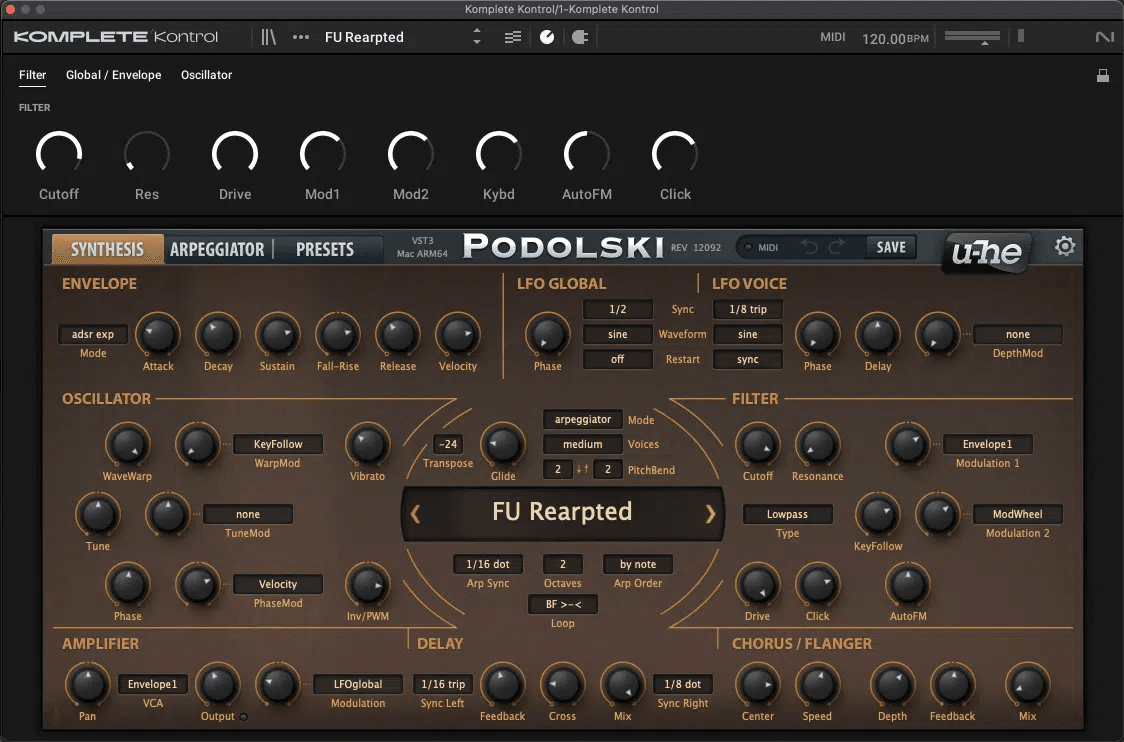Go to next preset with right chevron
Image resolution: width=1124 pixels, height=742 pixels.
[x=710, y=513]
